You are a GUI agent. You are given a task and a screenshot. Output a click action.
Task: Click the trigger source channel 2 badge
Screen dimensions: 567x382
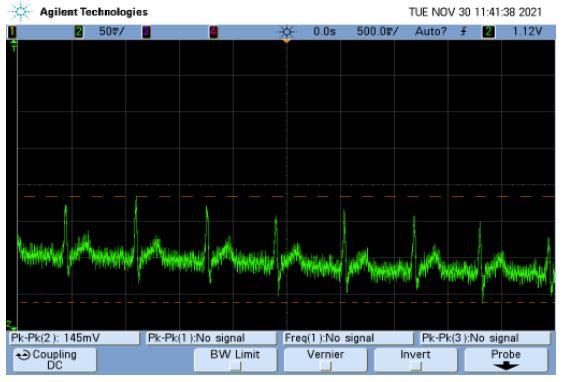click(x=488, y=32)
